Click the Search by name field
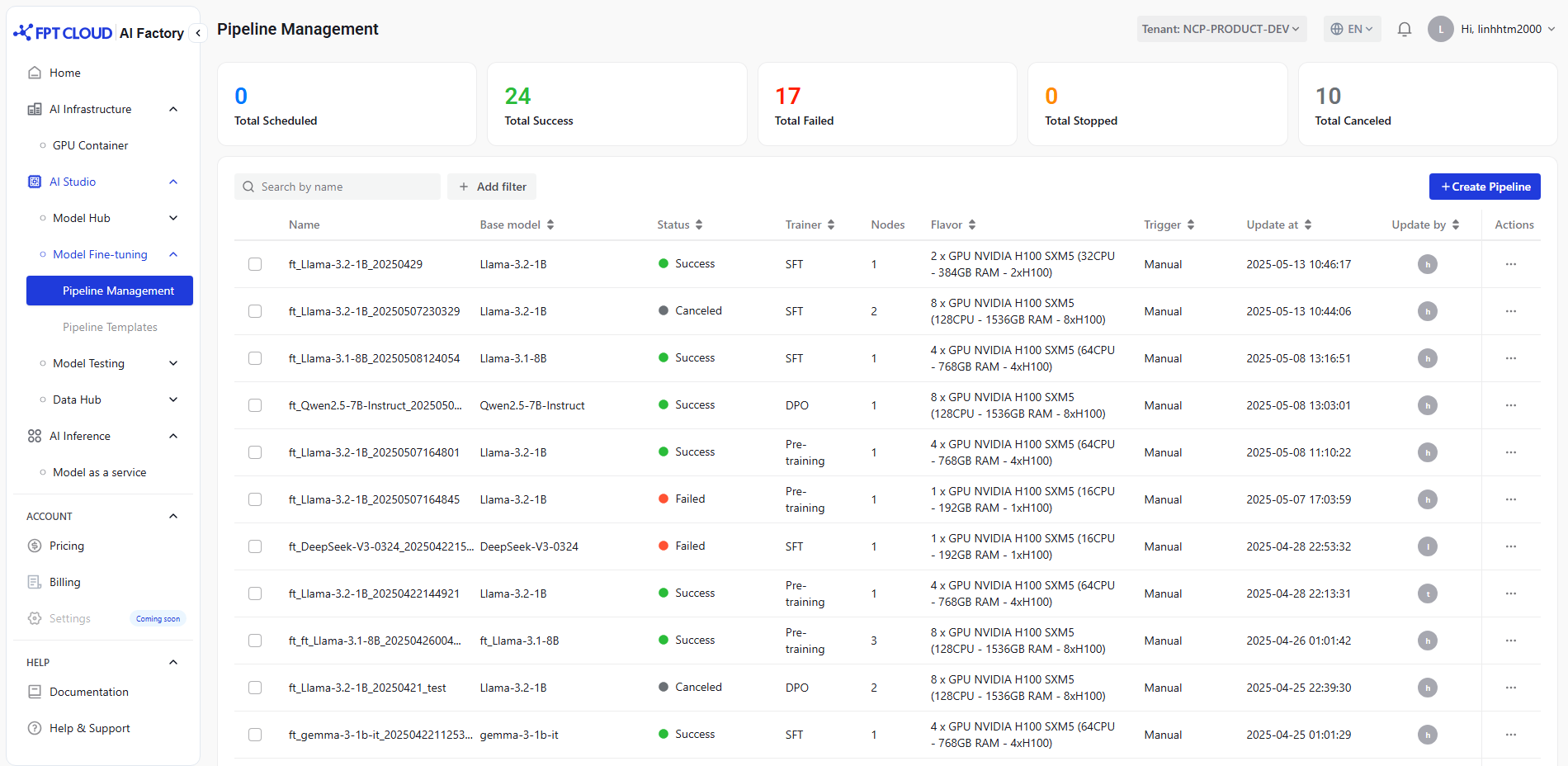 [338, 187]
